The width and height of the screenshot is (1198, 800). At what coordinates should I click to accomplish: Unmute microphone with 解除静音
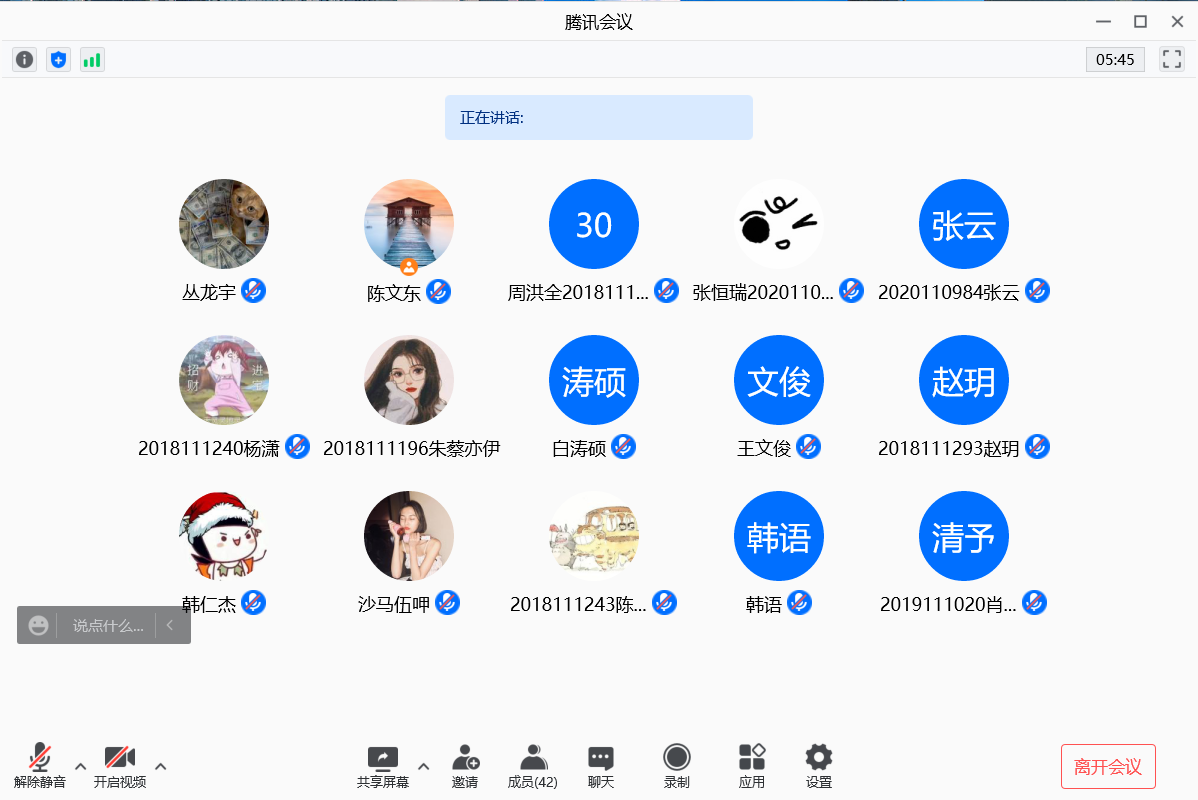click(x=40, y=766)
